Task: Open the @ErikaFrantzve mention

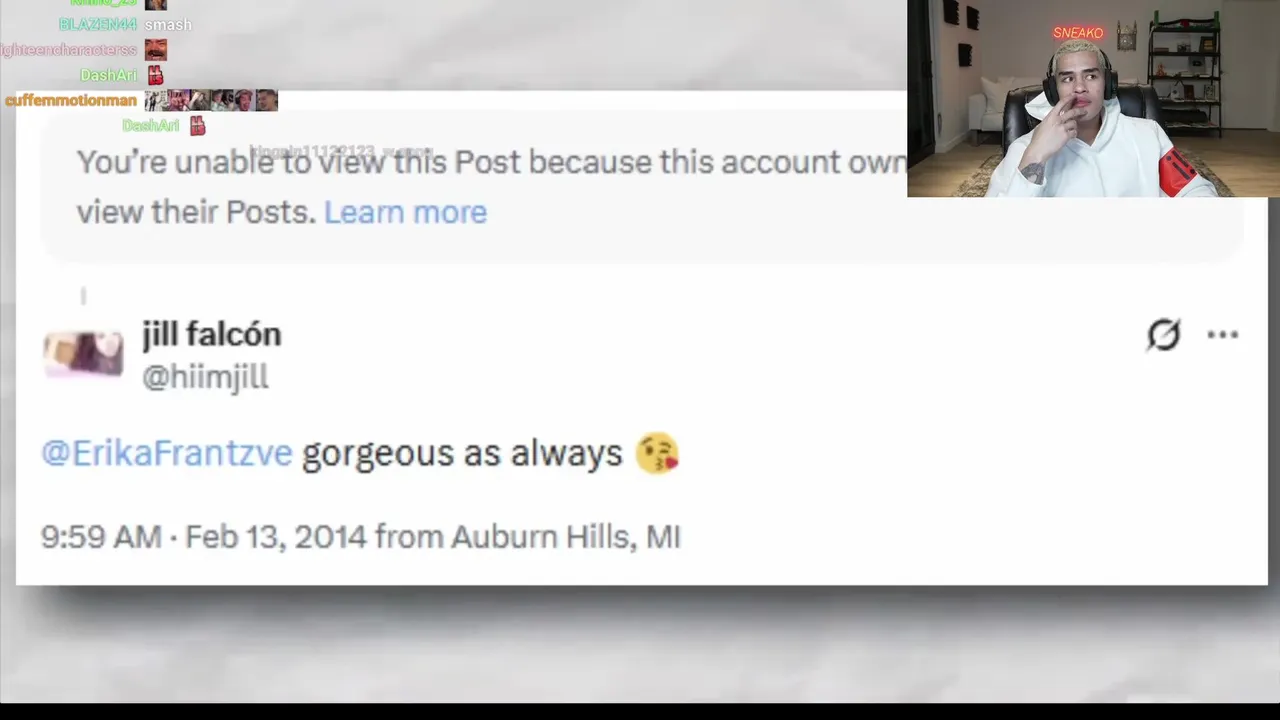Action: (166, 453)
